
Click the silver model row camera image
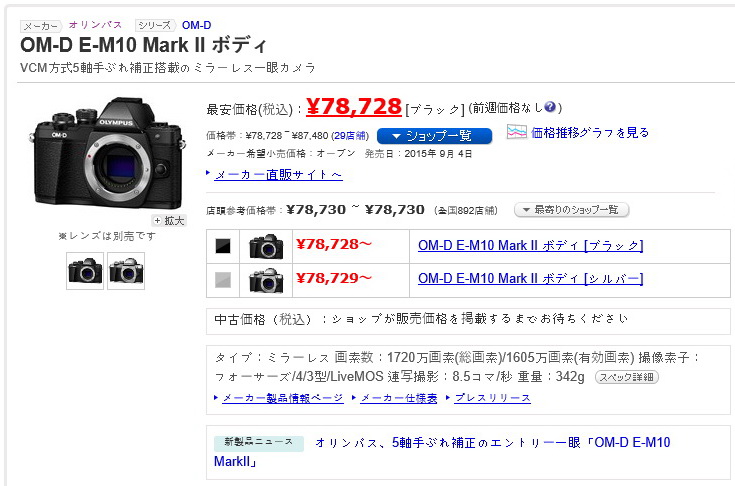266,280
